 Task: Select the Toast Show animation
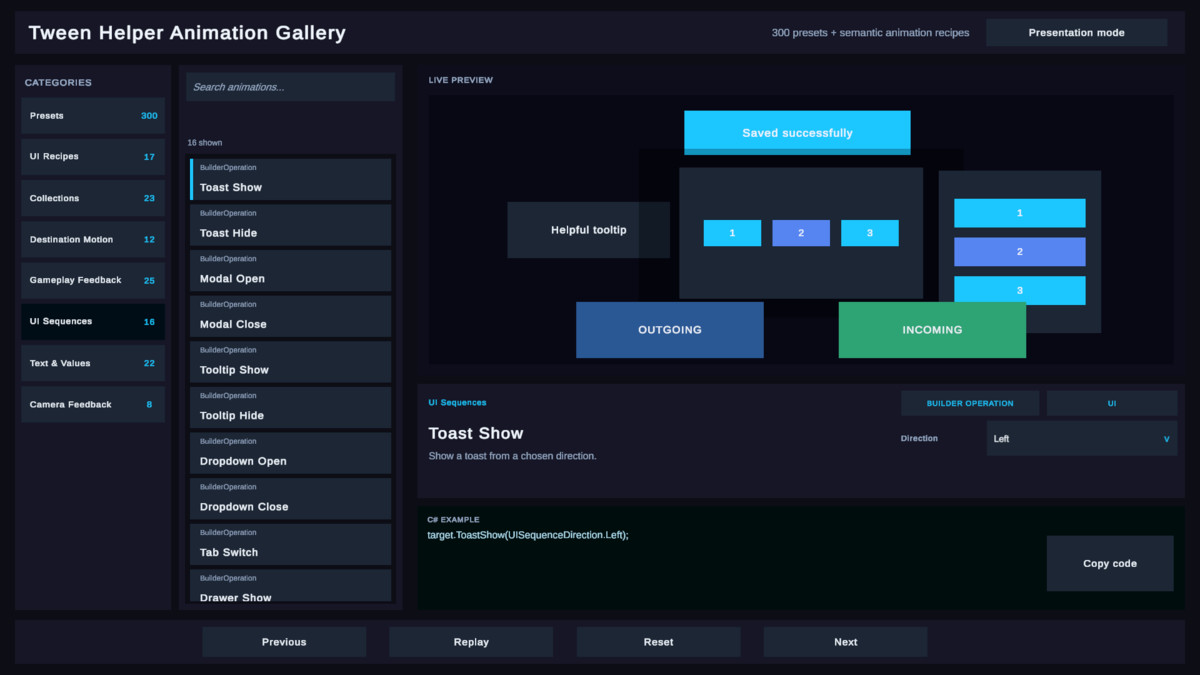coord(291,179)
